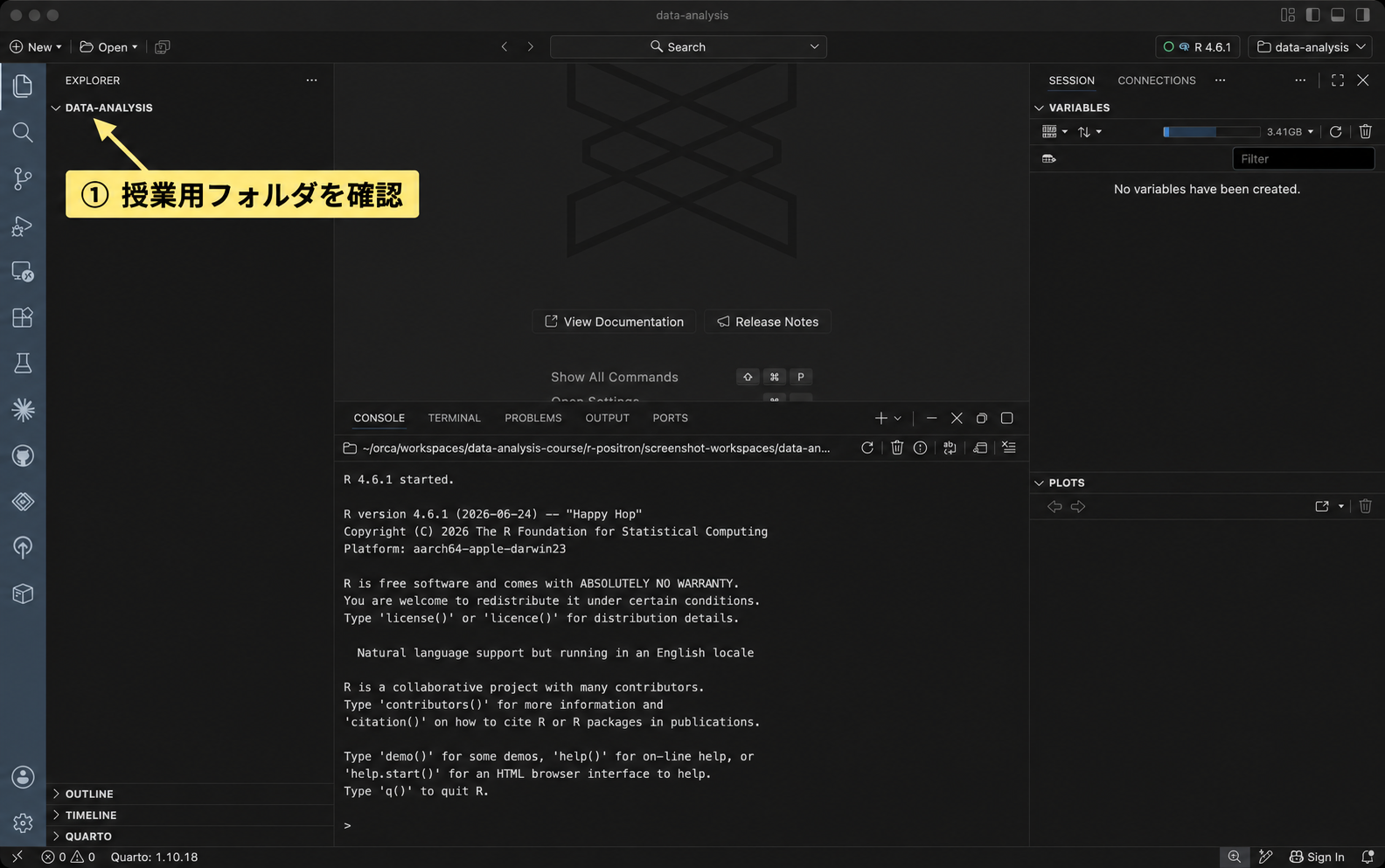Switch to the OUTPUT tab
The width and height of the screenshot is (1385, 868).
point(608,419)
